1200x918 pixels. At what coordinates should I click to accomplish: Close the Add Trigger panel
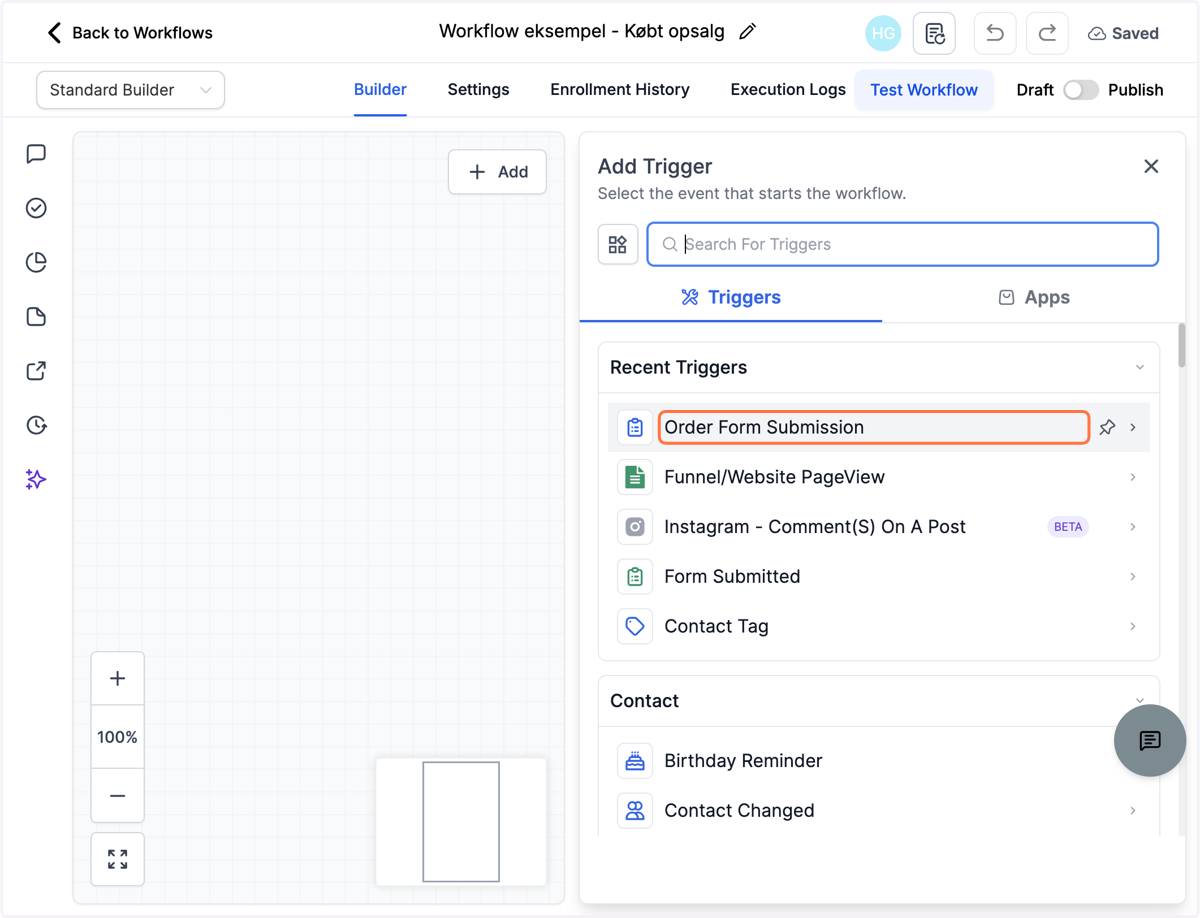coord(1151,166)
